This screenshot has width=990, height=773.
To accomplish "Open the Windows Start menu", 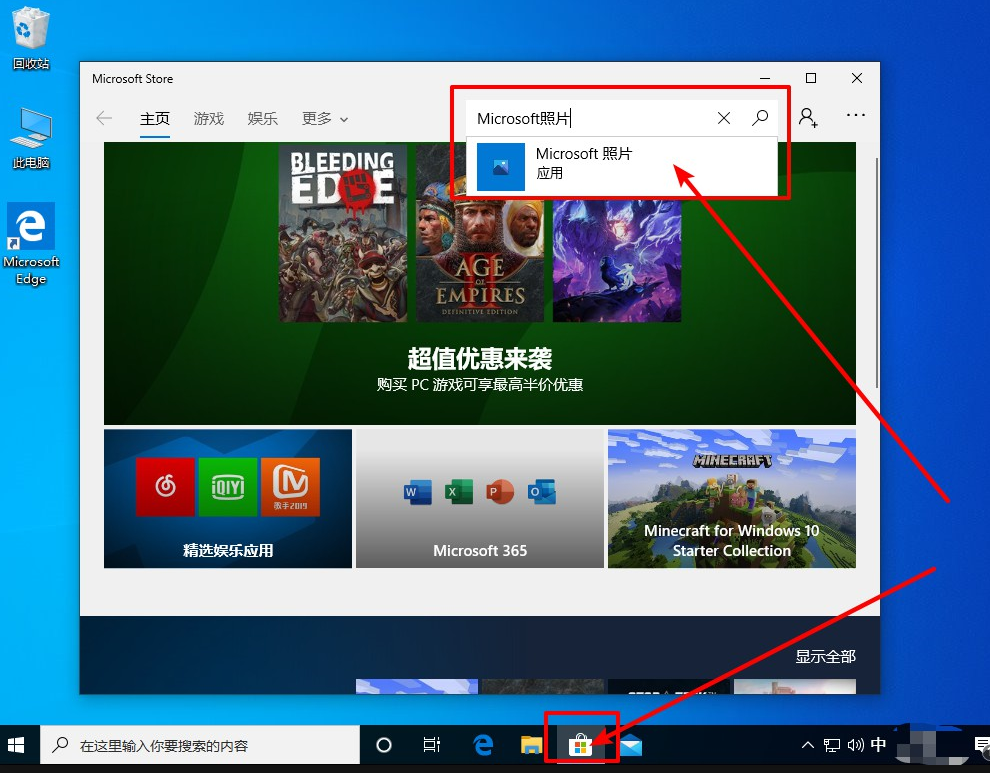I will click(x=16, y=746).
